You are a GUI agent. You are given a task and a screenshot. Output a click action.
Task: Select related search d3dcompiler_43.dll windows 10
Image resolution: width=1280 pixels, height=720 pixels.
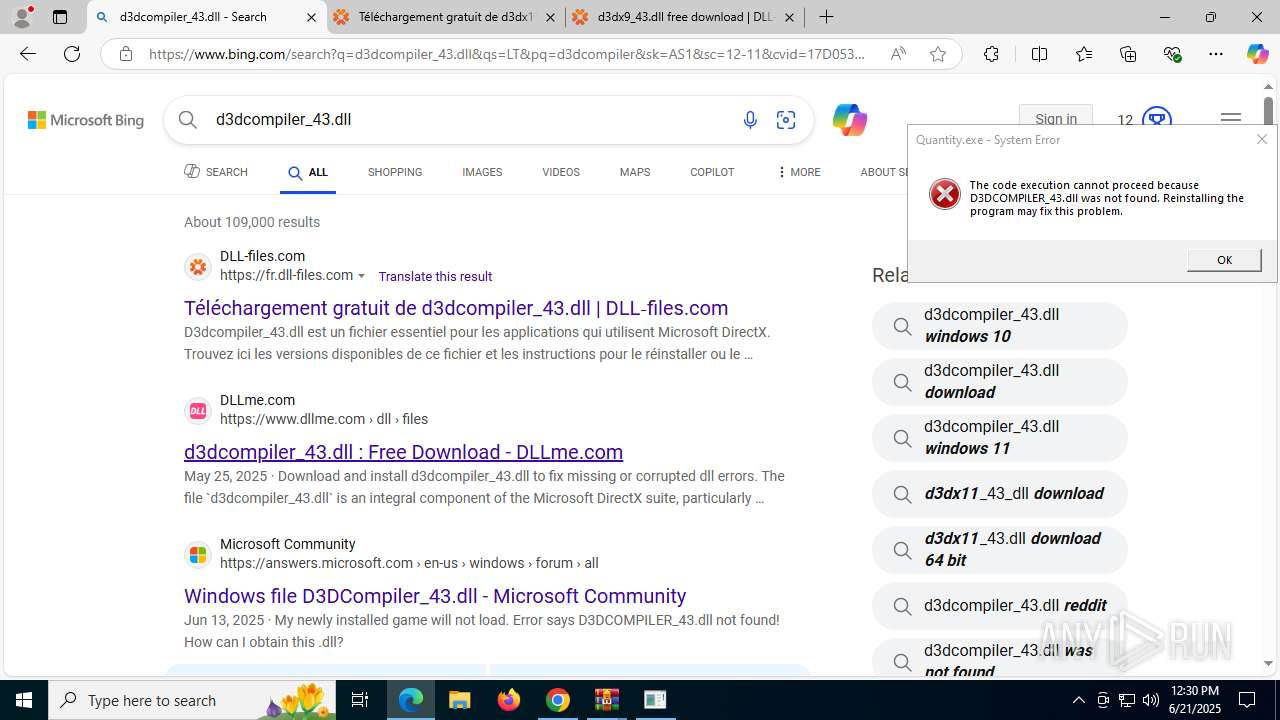pyautogui.click(x=1000, y=326)
